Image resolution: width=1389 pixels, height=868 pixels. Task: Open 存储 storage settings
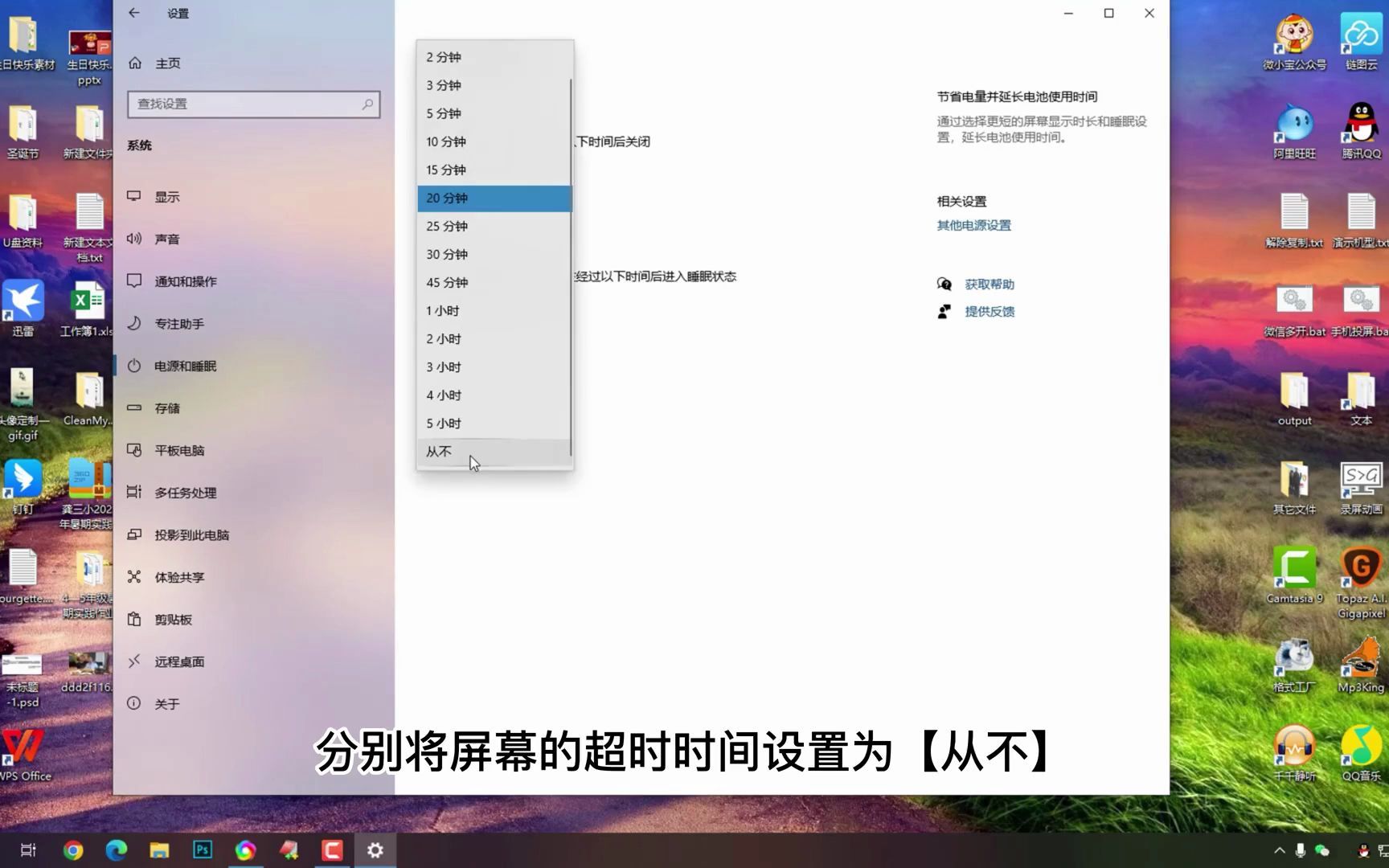[253, 408]
